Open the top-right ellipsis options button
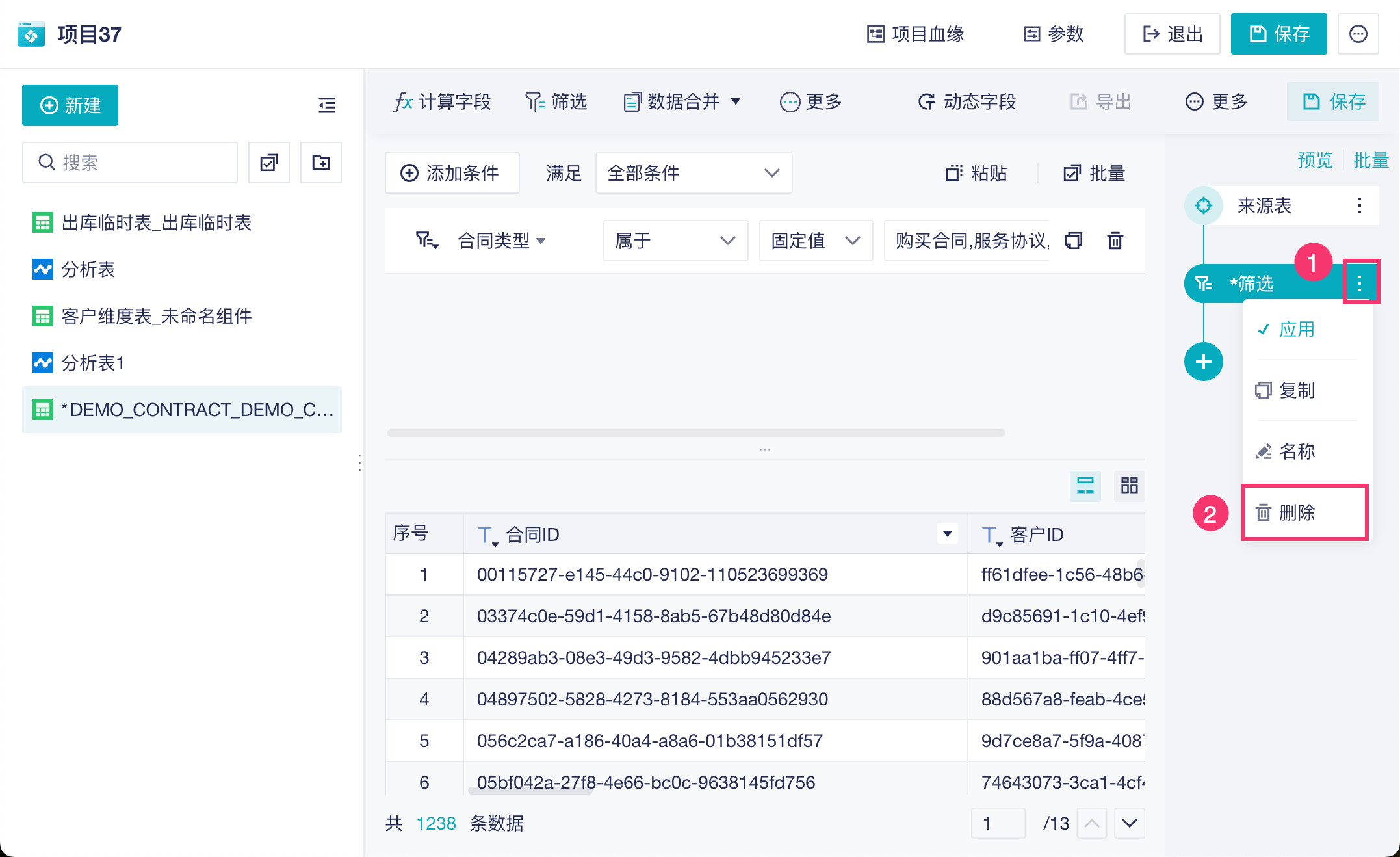Image resolution: width=1400 pixels, height=857 pixels. (1358, 34)
